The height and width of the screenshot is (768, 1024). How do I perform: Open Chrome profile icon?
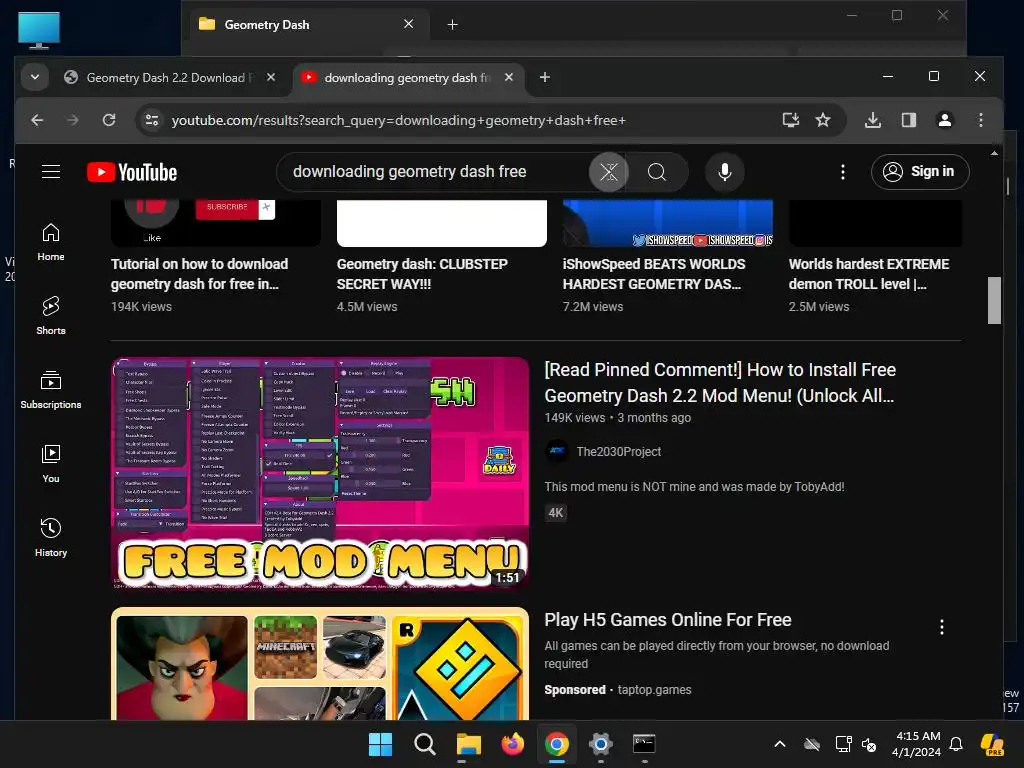click(945, 120)
